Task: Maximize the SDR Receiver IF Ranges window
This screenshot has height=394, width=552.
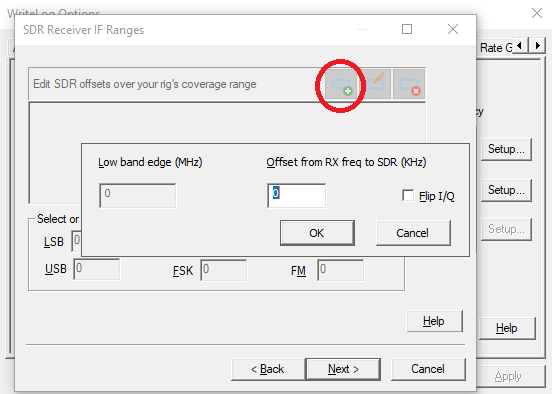Action: pos(407,29)
